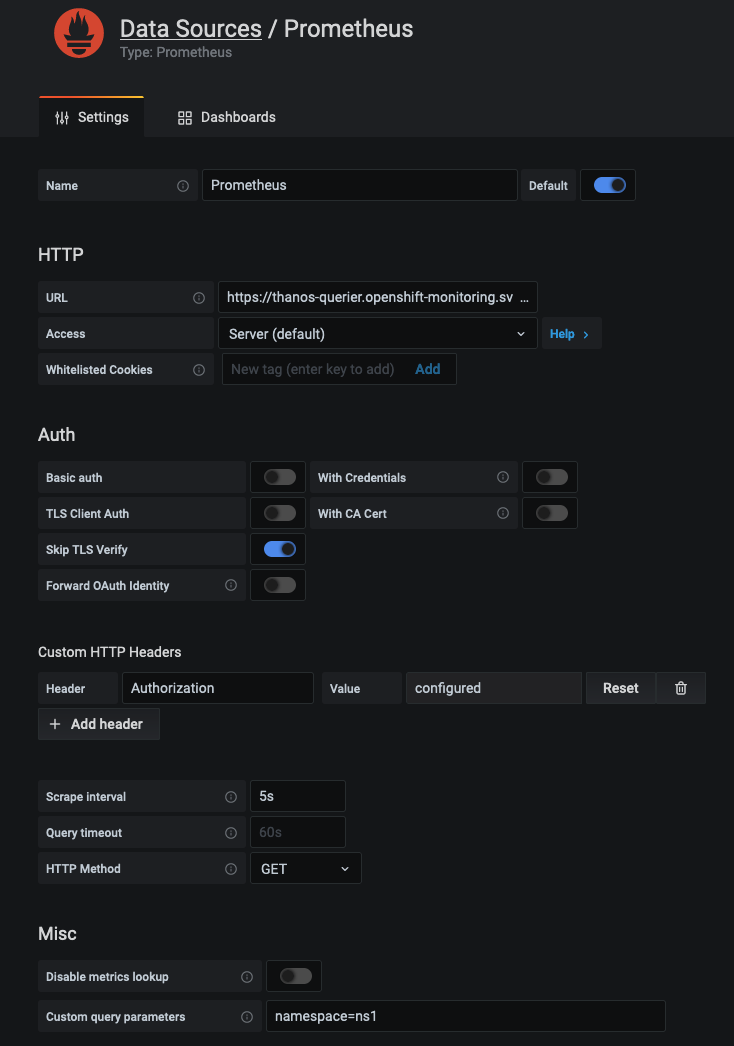734x1046 pixels.
Task: Select the Settings tab
Action: (91, 117)
